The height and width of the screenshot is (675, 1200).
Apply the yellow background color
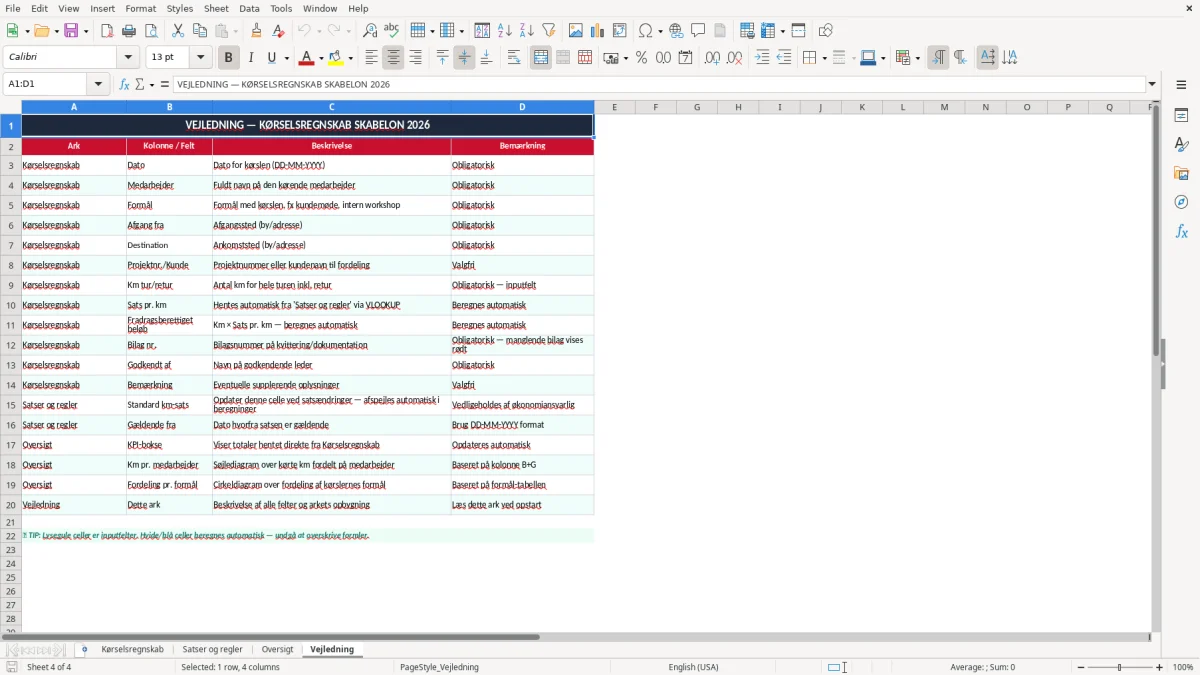pos(337,58)
